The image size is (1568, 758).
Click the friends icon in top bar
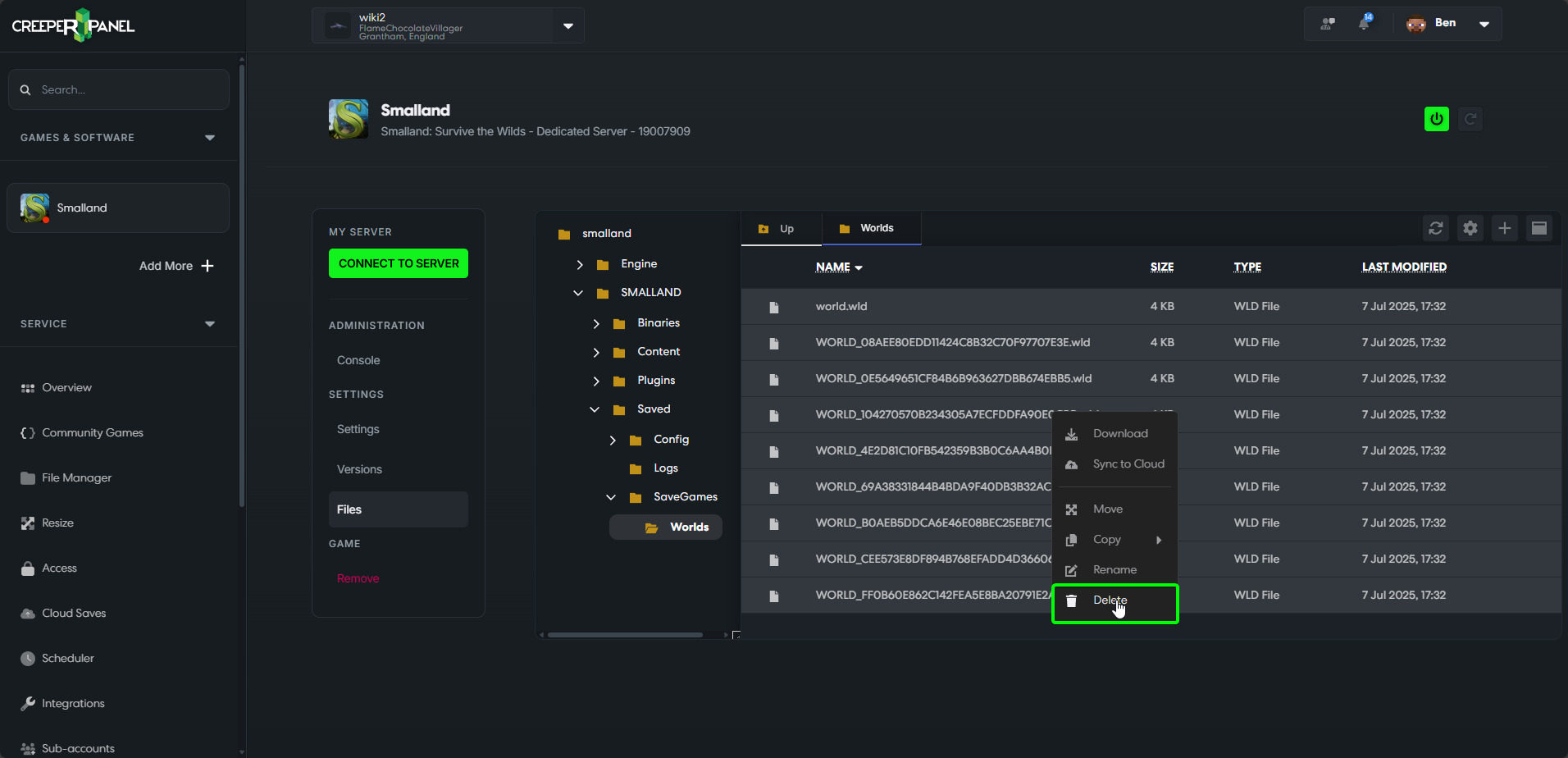click(x=1328, y=24)
